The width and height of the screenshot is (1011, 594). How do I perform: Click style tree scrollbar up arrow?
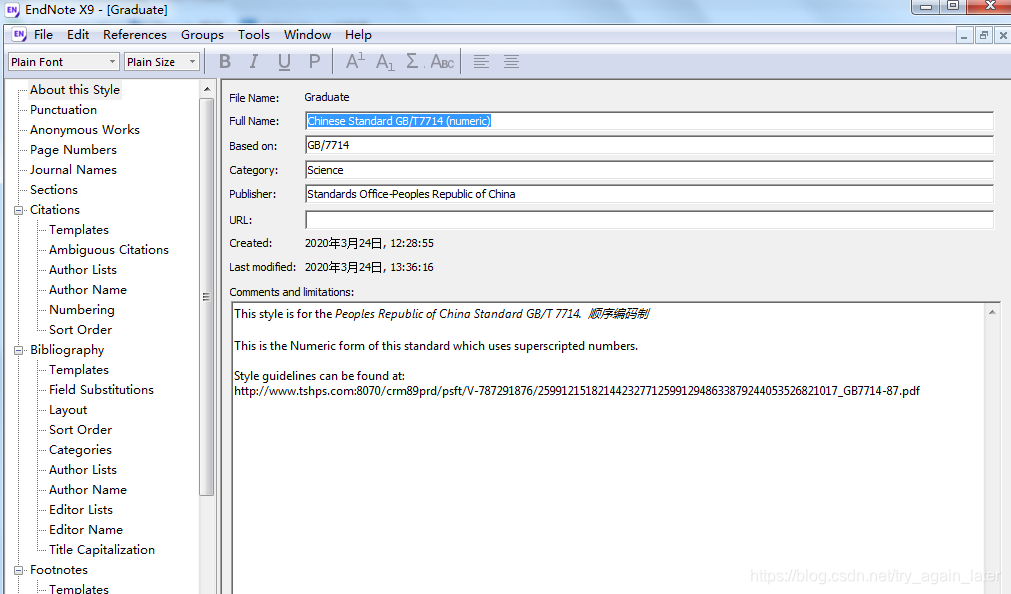[x=207, y=89]
